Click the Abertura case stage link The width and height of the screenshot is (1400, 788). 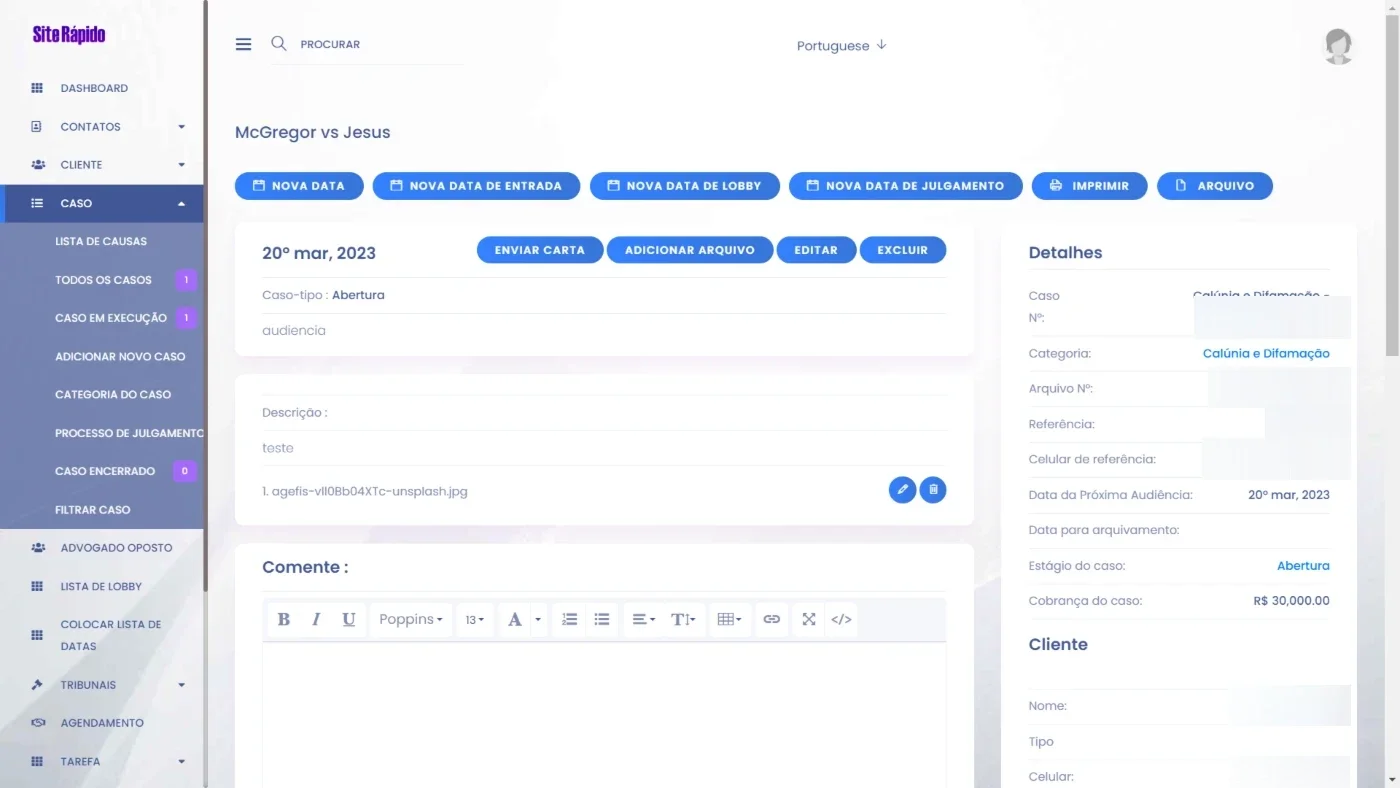coord(1303,566)
